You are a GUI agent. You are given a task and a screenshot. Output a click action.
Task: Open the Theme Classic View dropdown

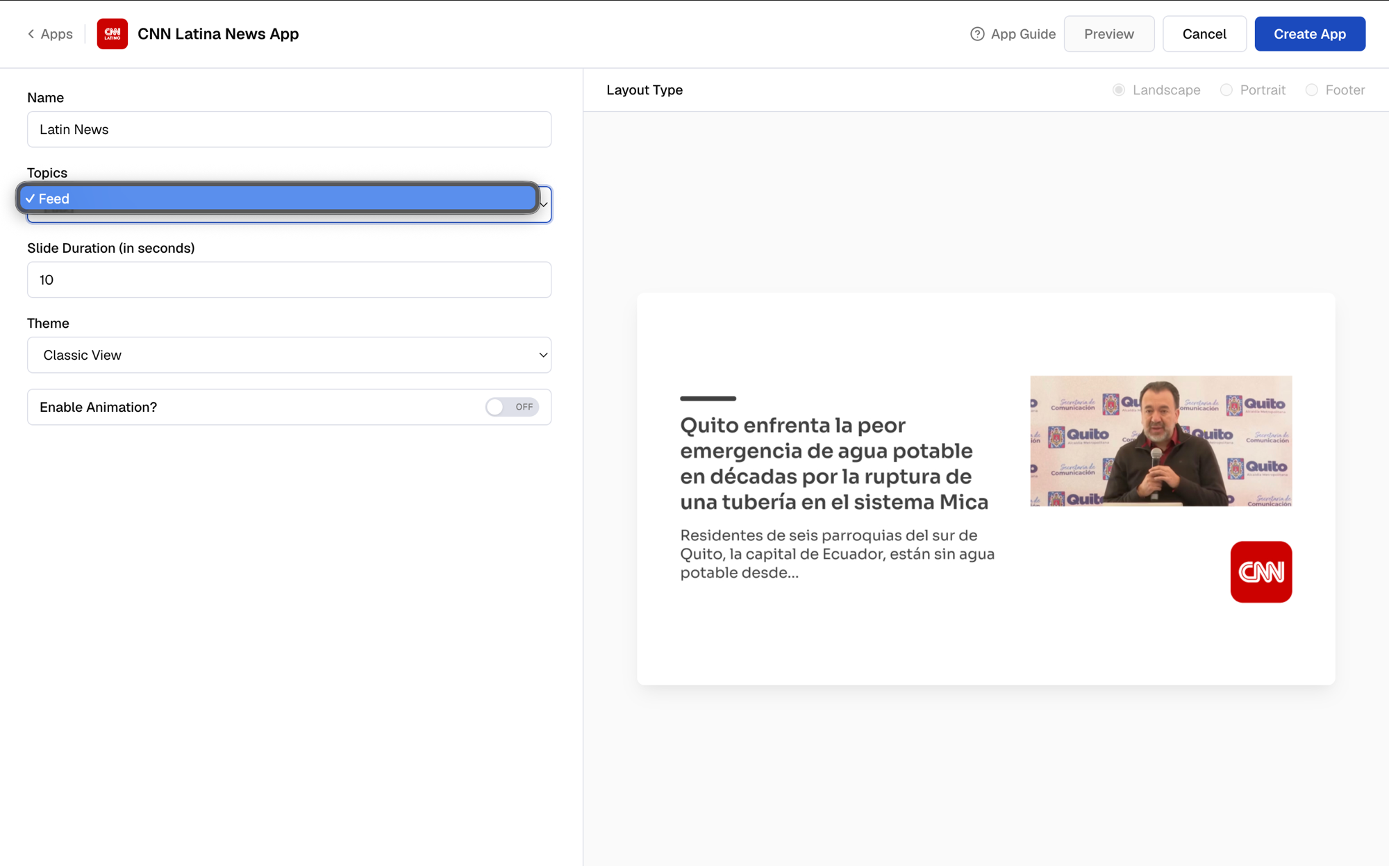pyautogui.click(x=289, y=355)
